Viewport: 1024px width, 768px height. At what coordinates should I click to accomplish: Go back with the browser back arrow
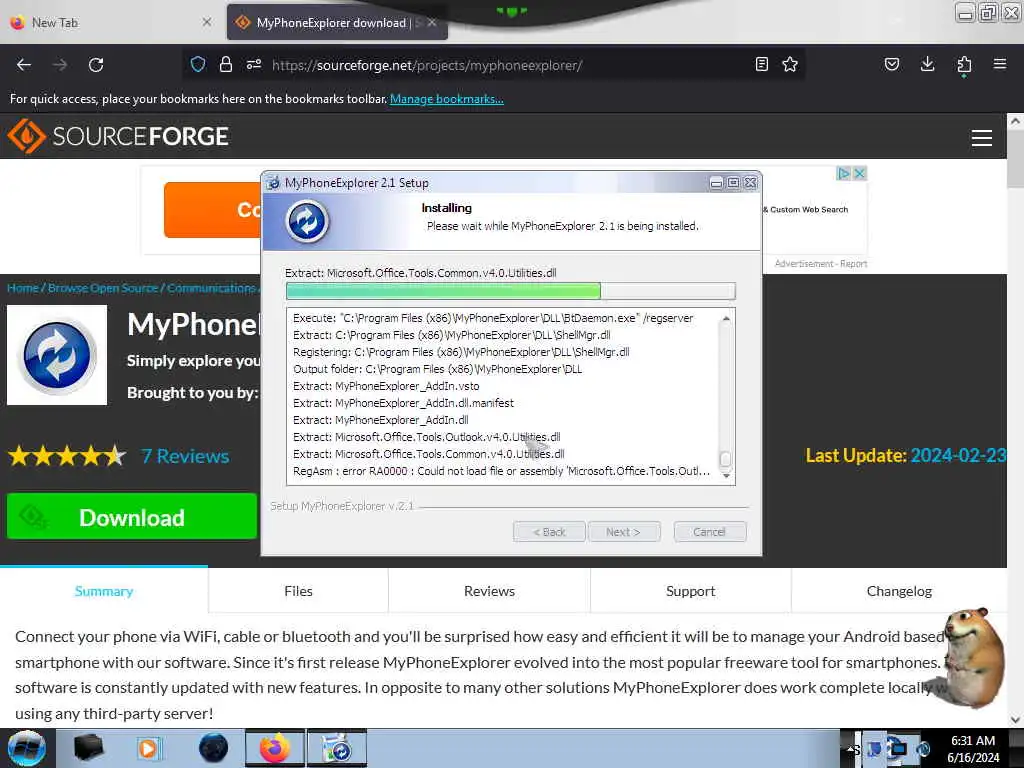coord(24,65)
